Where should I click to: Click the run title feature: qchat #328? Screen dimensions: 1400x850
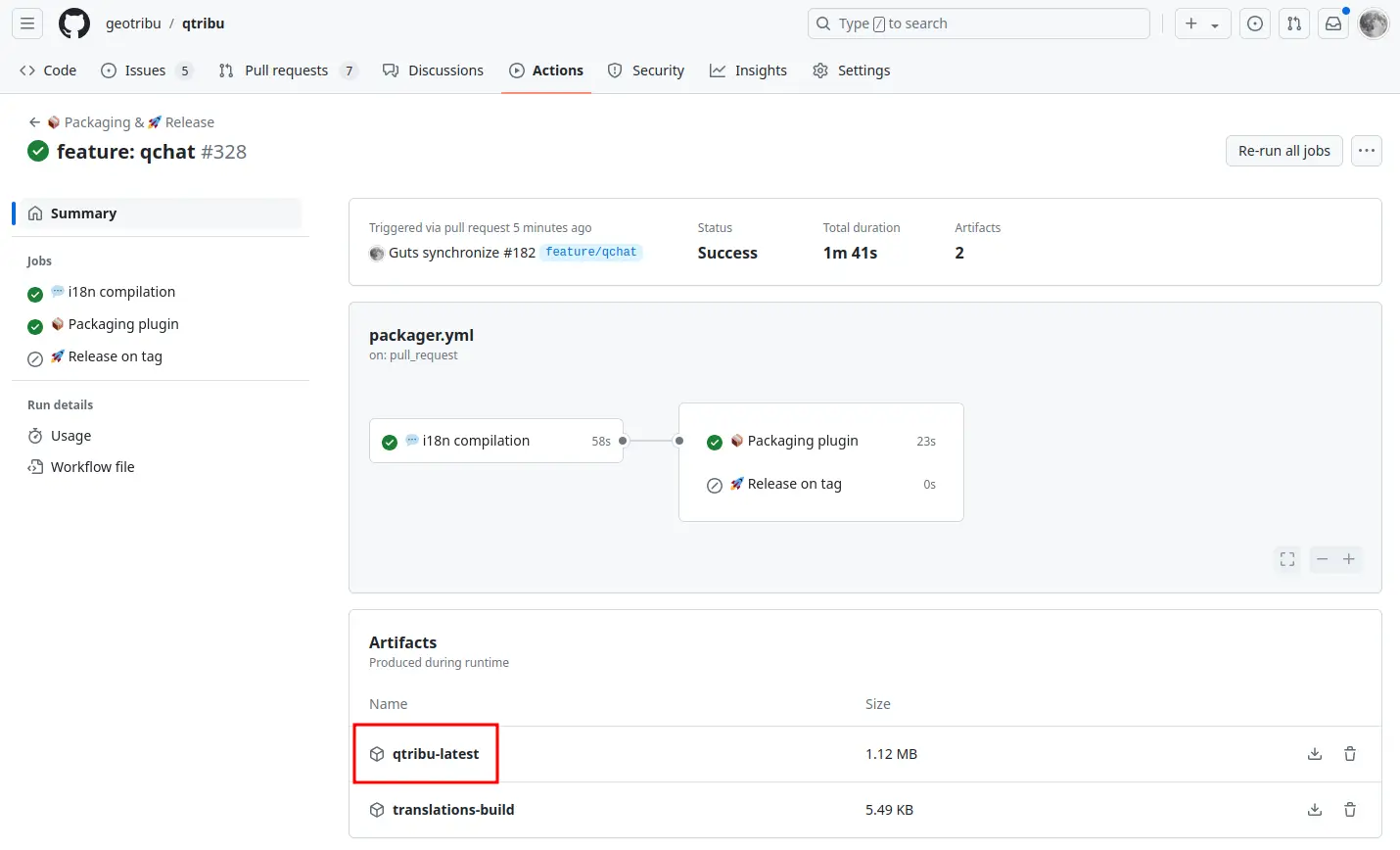(152, 152)
